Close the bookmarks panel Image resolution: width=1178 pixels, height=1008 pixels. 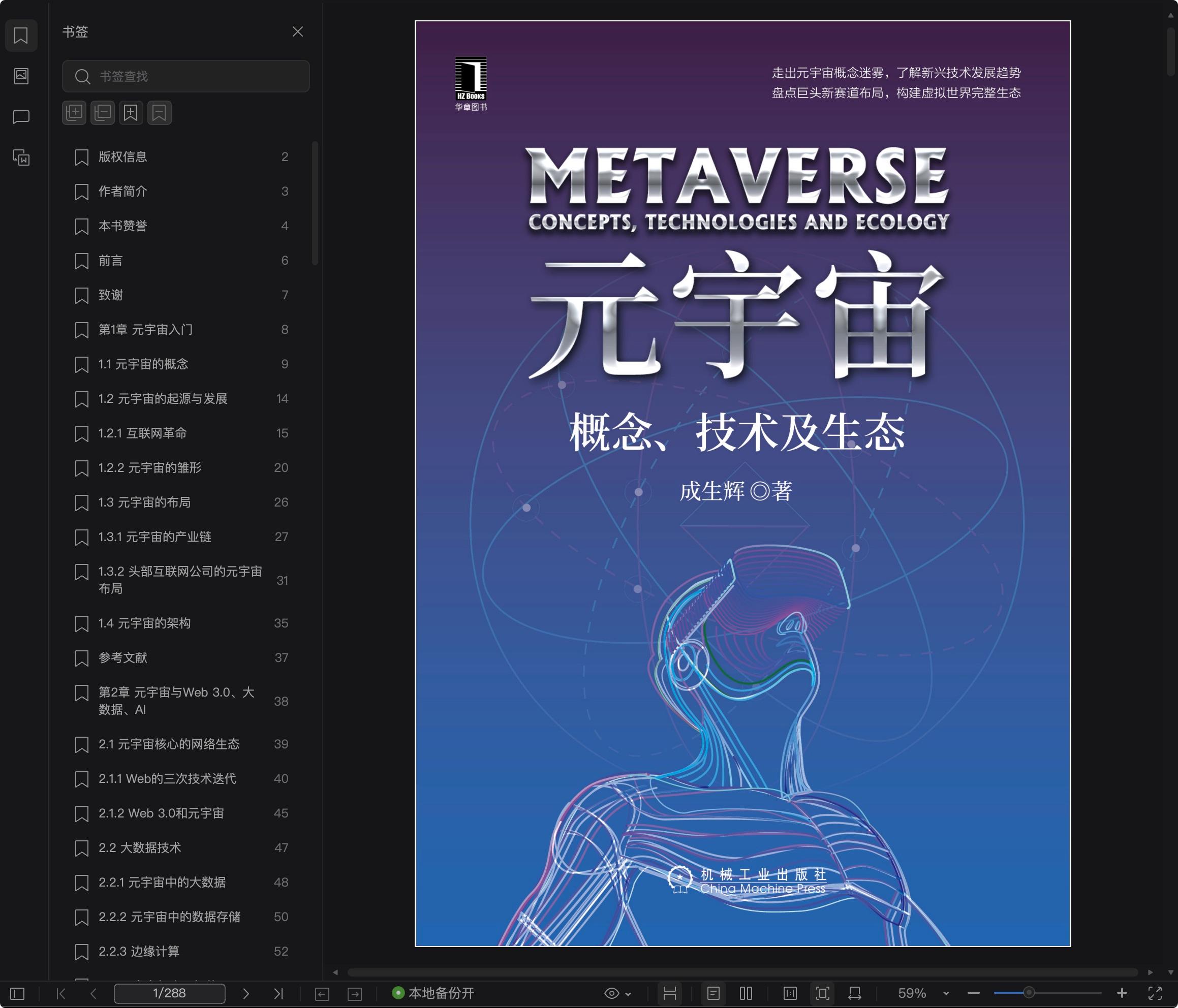pos(297,32)
